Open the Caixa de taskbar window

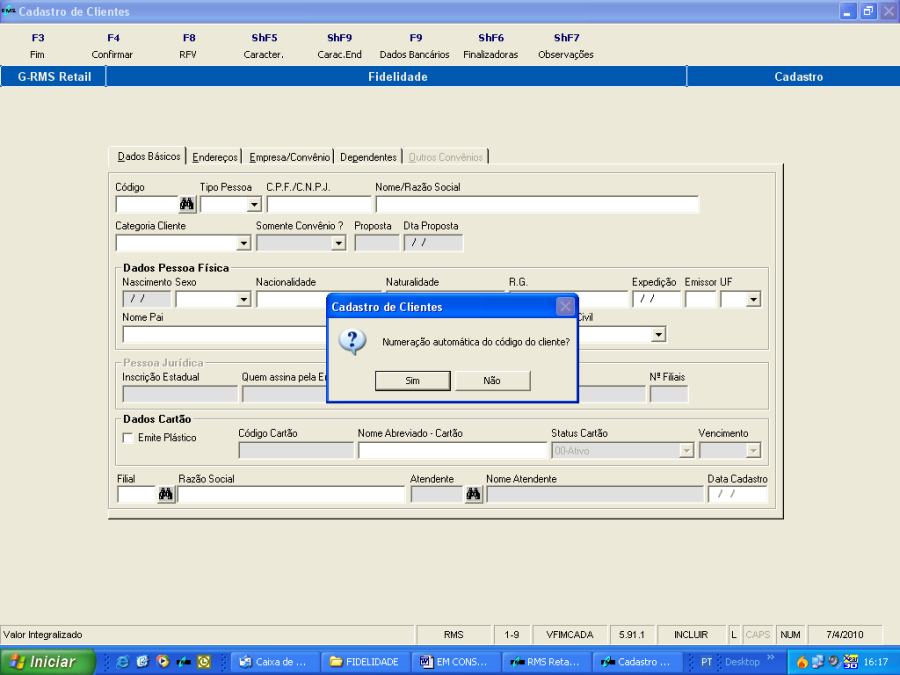[x=273, y=662]
